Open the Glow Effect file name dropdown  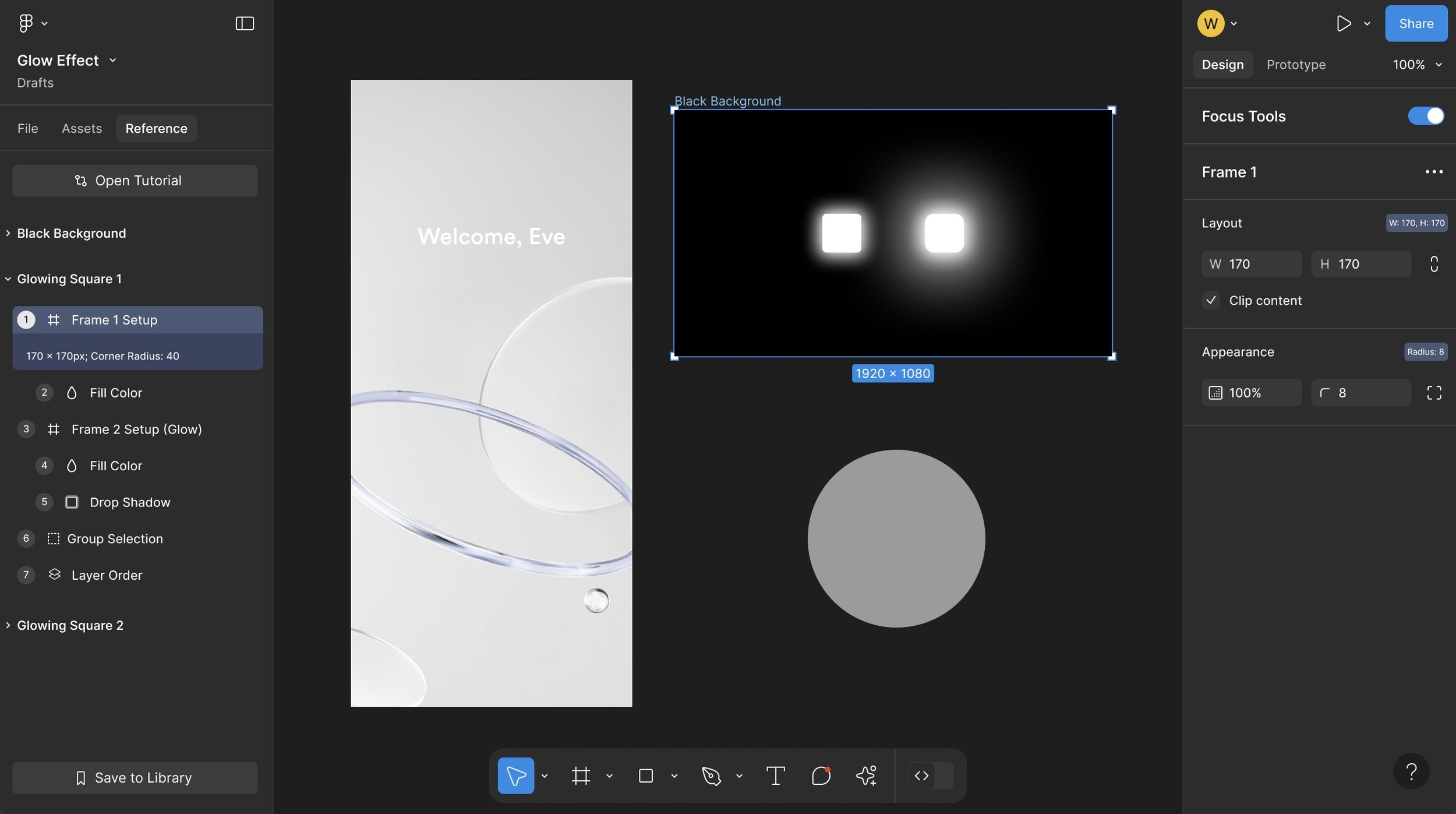click(112, 61)
